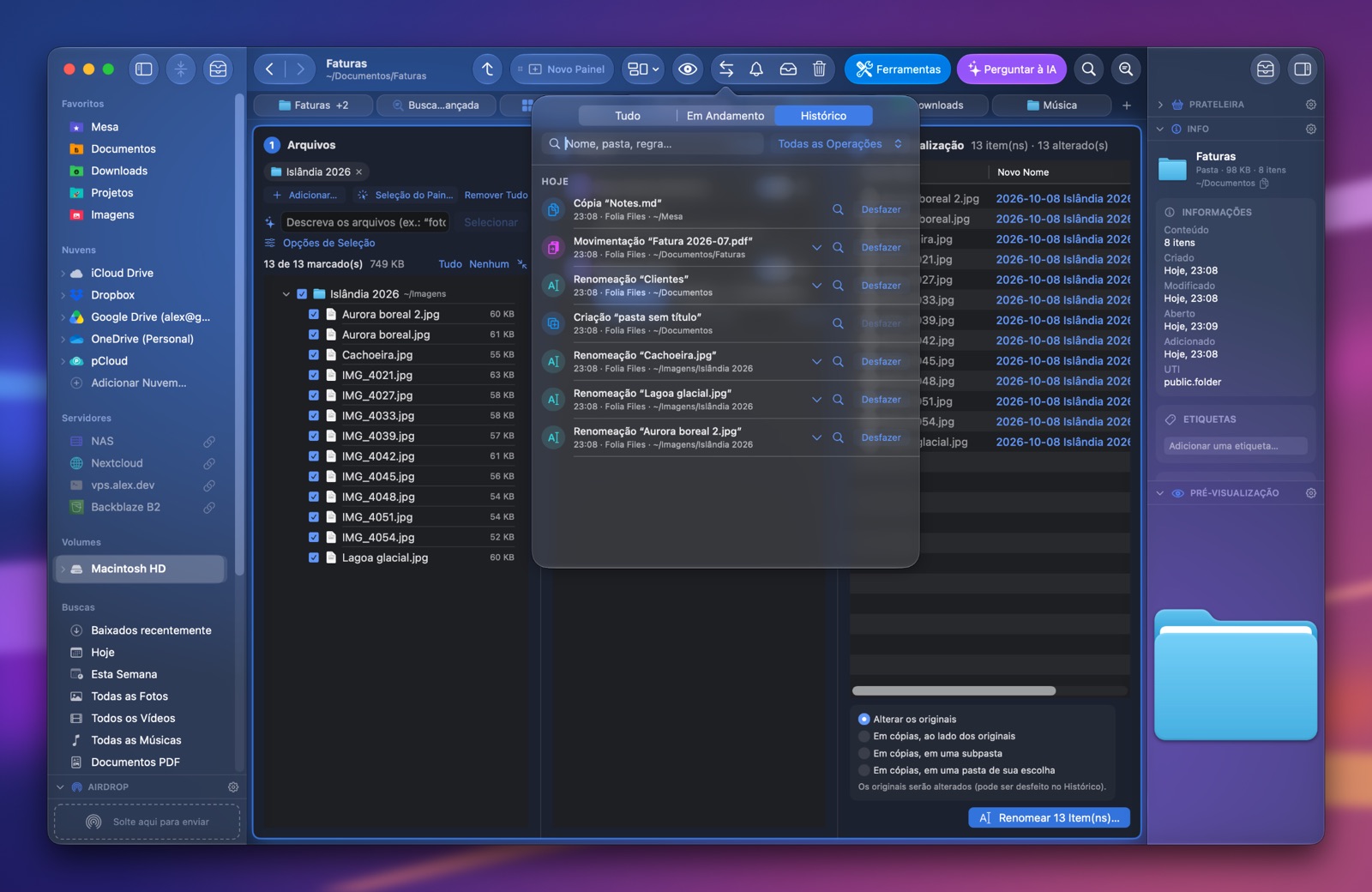Viewport: 1372px width, 892px height.
Task: Open Ferramentas button
Action: click(x=898, y=69)
